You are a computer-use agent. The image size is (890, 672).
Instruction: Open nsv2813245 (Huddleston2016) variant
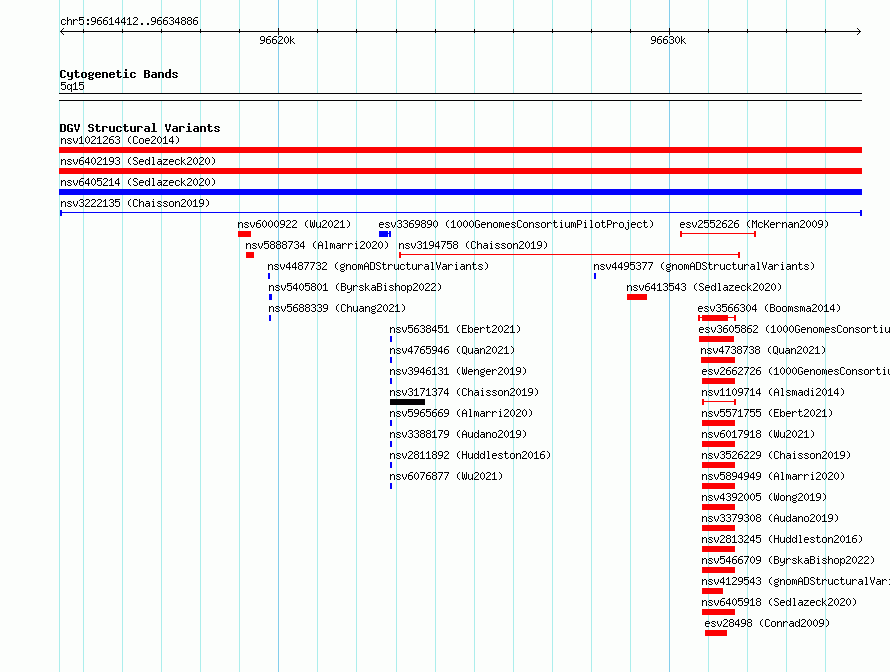(782, 539)
